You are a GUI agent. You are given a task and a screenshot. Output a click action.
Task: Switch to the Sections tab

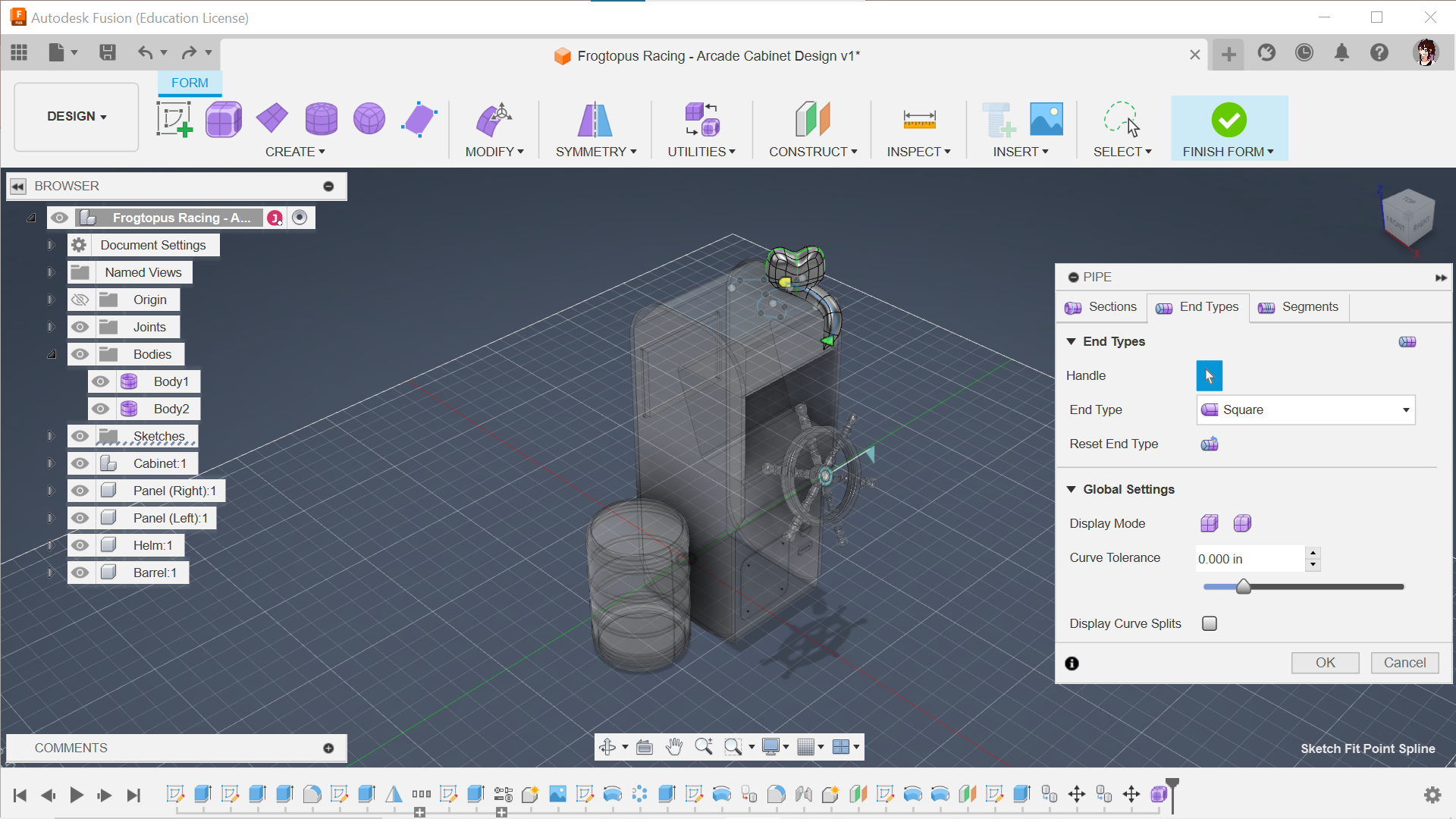click(1101, 307)
